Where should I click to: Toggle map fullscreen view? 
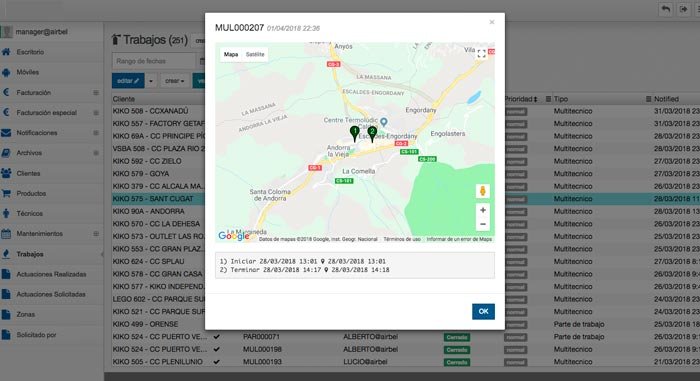(x=481, y=54)
